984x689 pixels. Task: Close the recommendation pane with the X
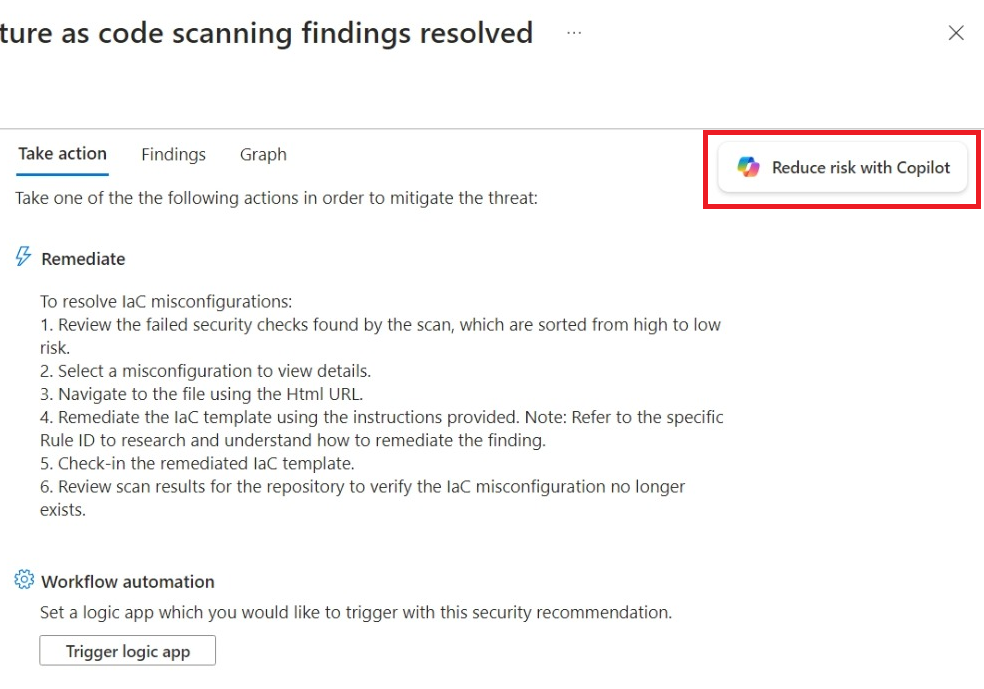coord(956,33)
